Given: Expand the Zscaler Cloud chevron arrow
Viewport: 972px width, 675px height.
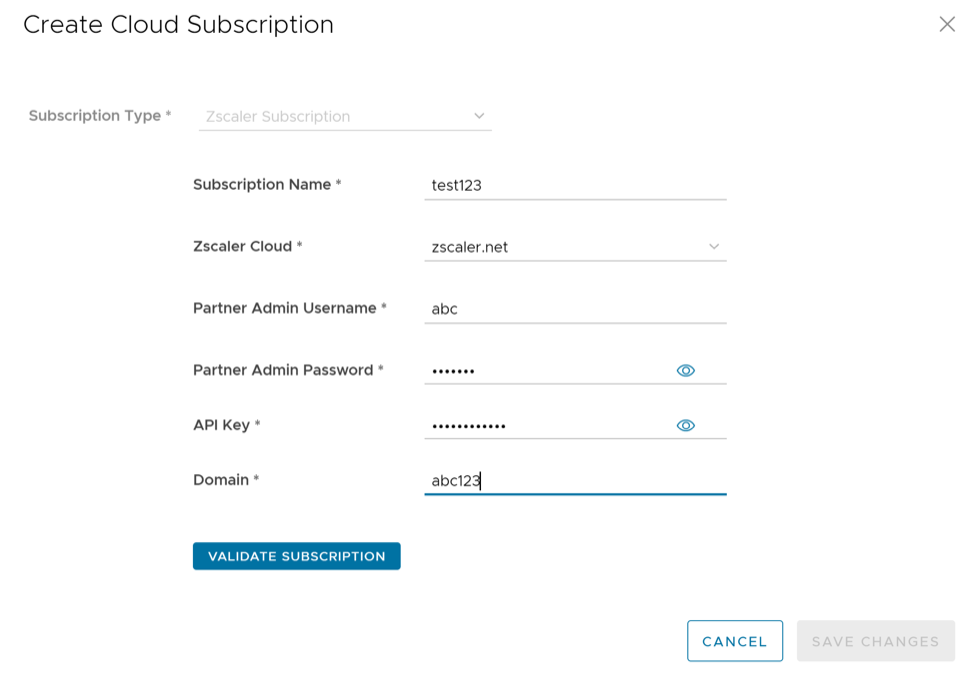Looking at the screenshot, I should click(714, 246).
